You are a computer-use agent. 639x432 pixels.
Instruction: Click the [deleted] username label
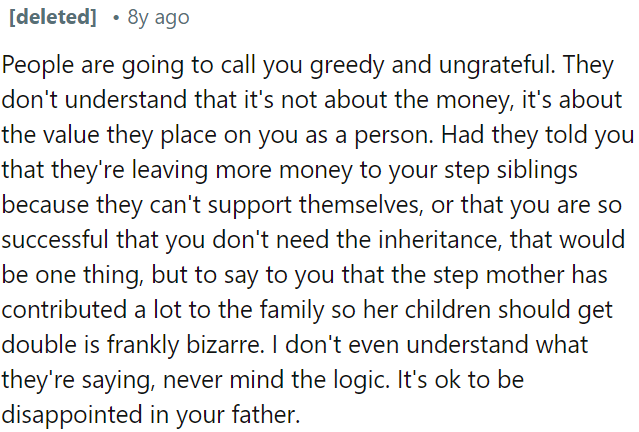[x=52, y=18]
